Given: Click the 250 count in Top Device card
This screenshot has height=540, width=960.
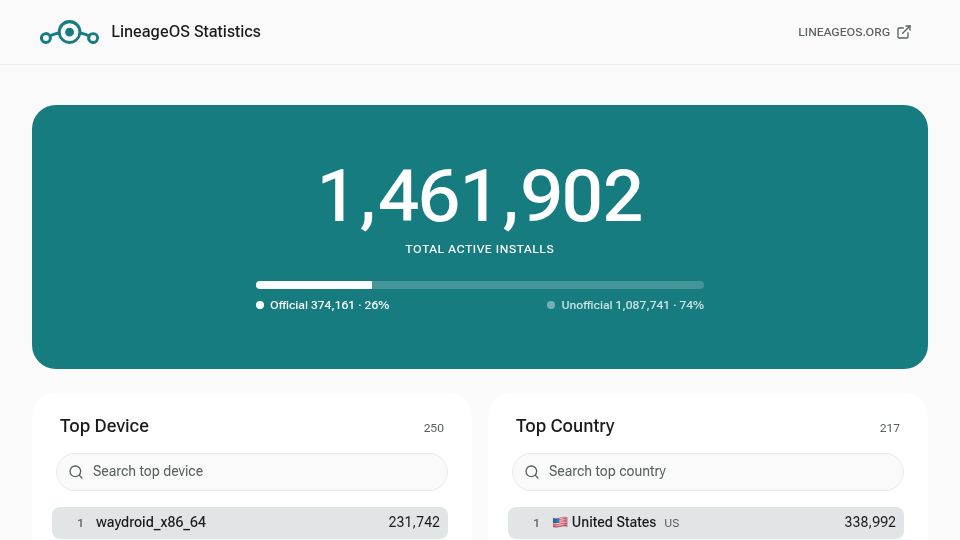Looking at the screenshot, I should [433, 428].
